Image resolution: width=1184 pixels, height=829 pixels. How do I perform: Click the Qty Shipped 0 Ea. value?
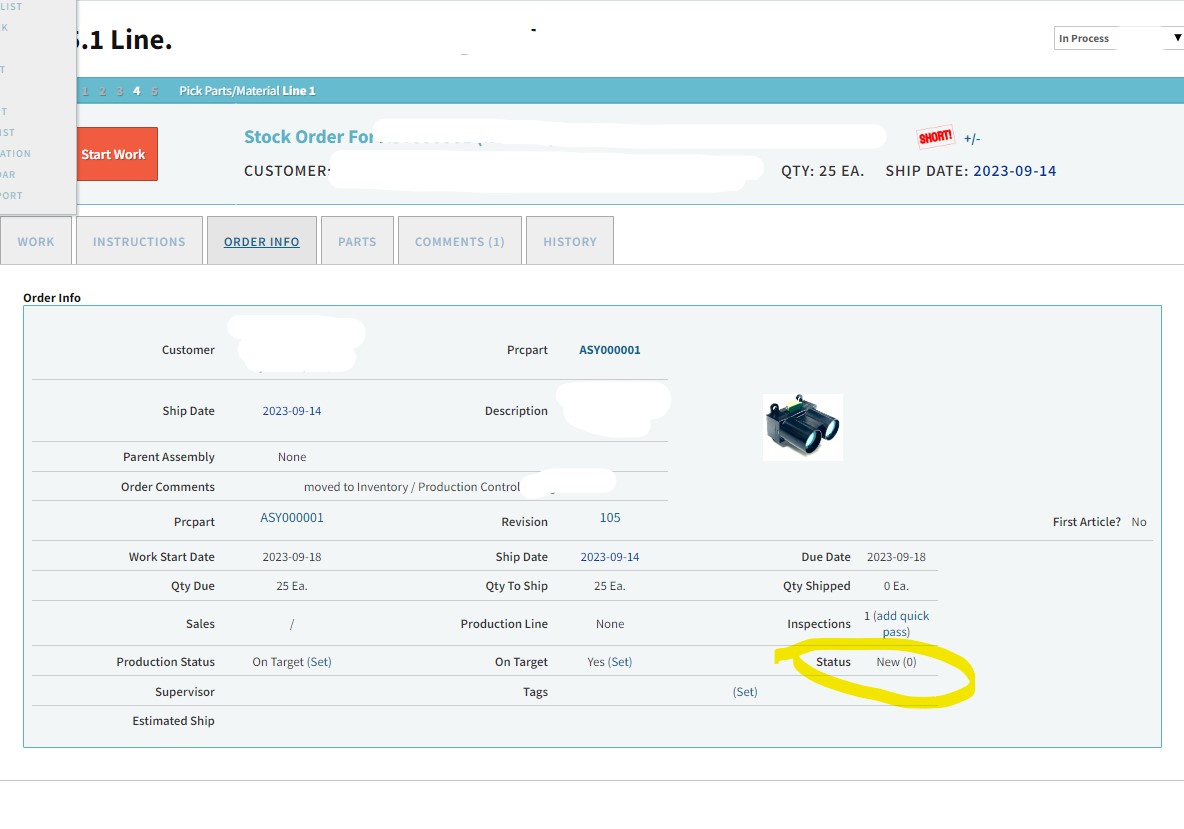(x=896, y=586)
